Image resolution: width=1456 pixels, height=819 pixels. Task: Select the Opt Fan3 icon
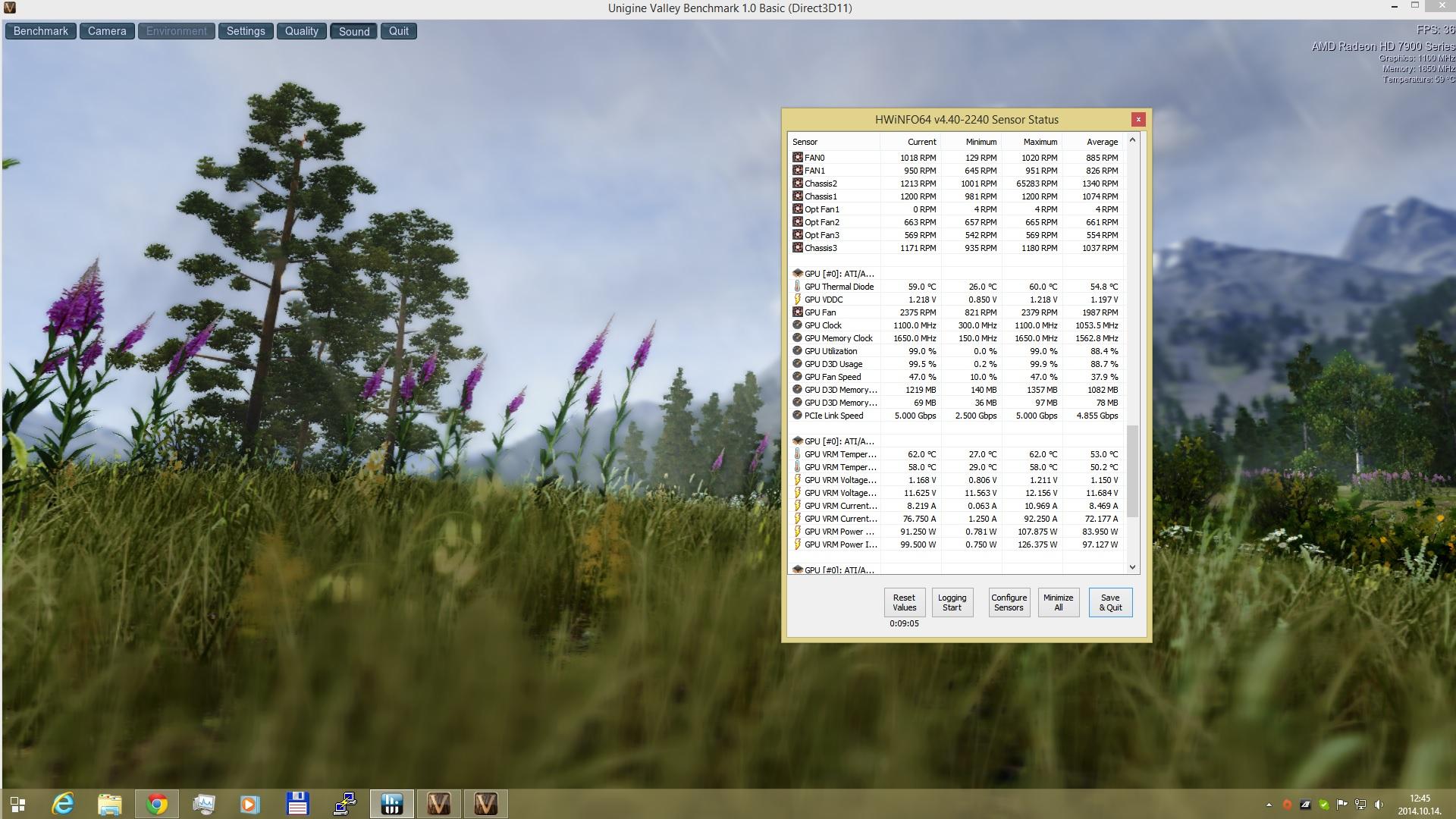pos(797,234)
